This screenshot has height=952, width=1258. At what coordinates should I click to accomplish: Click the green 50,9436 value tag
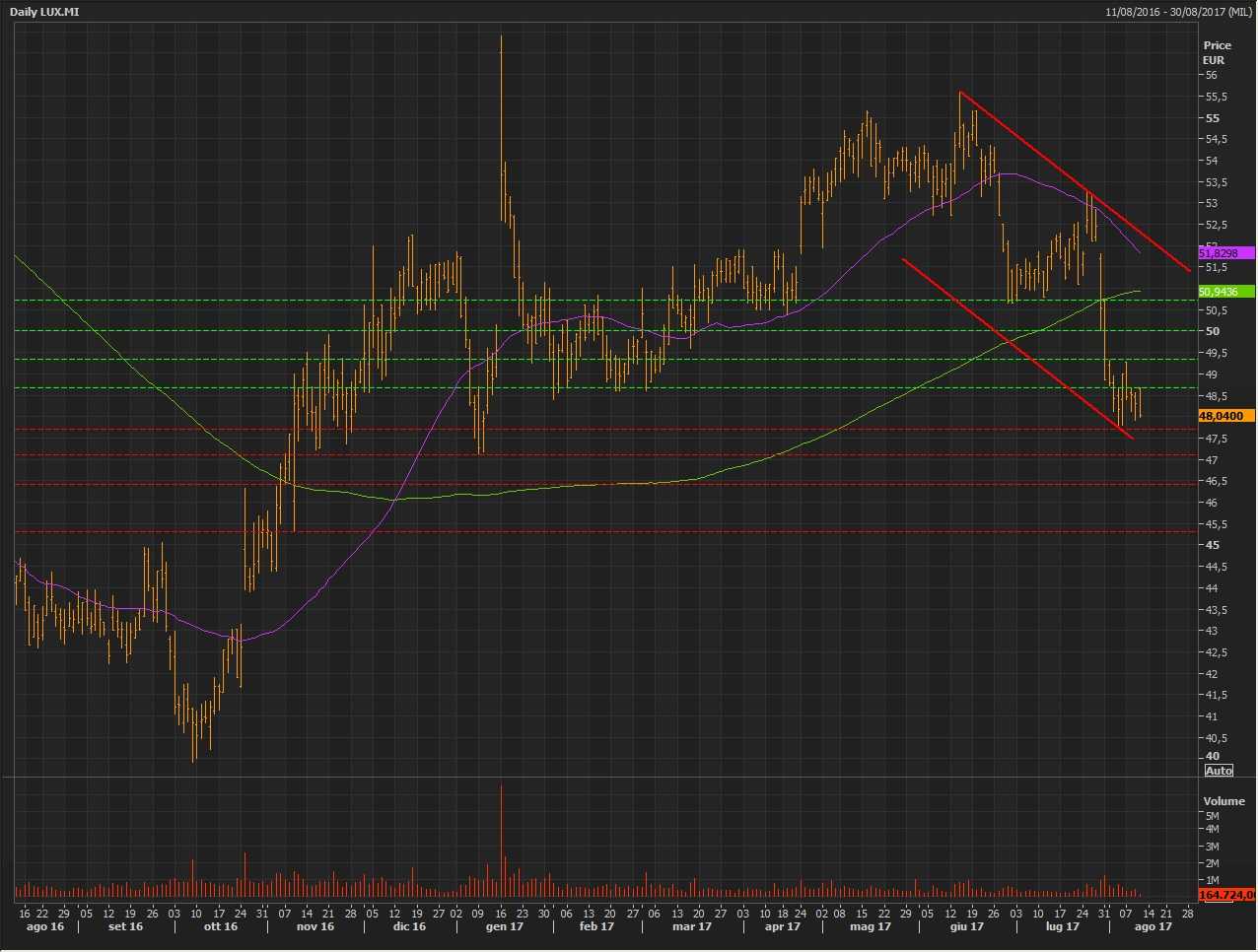point(1224,292)
